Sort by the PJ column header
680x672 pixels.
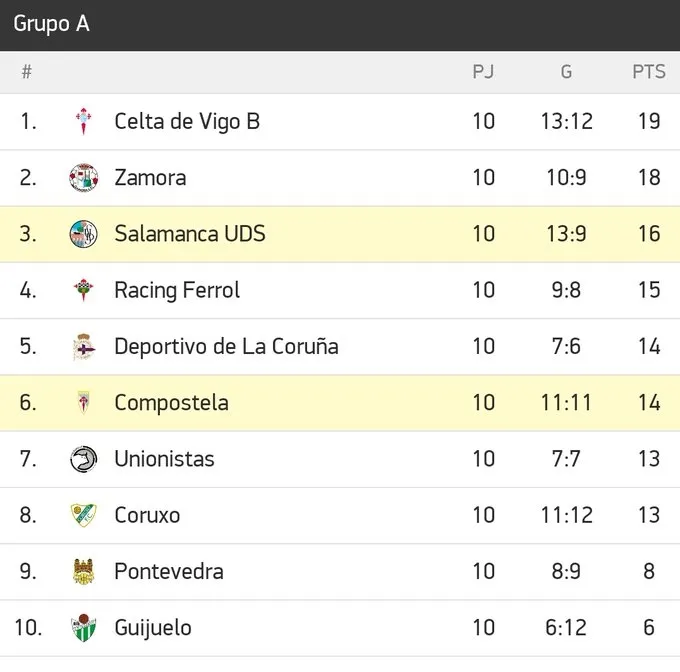(x=483, y=72)
